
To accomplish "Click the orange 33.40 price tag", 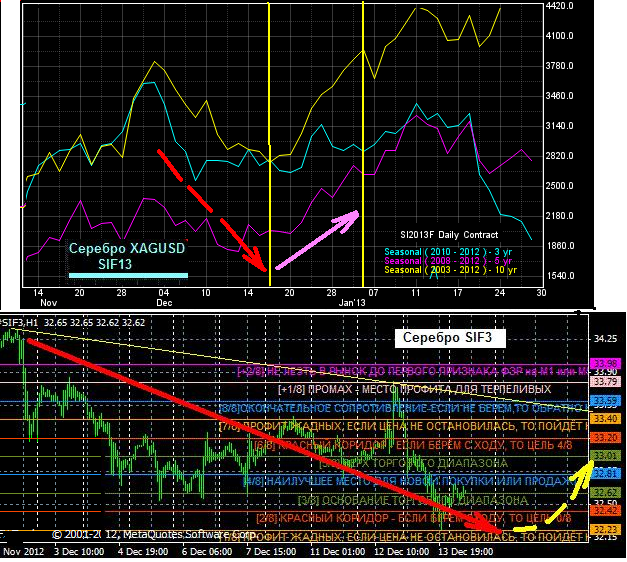I will 605,419.
